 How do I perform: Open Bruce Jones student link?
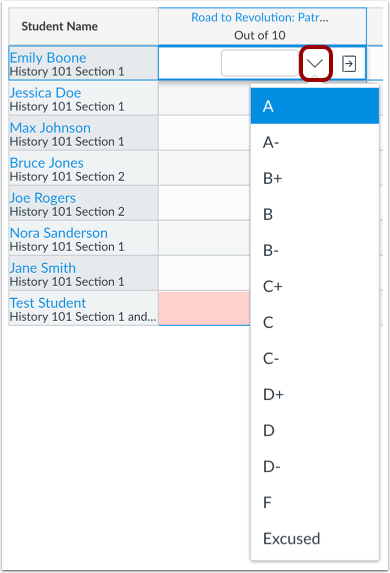[x=46, y=163]
